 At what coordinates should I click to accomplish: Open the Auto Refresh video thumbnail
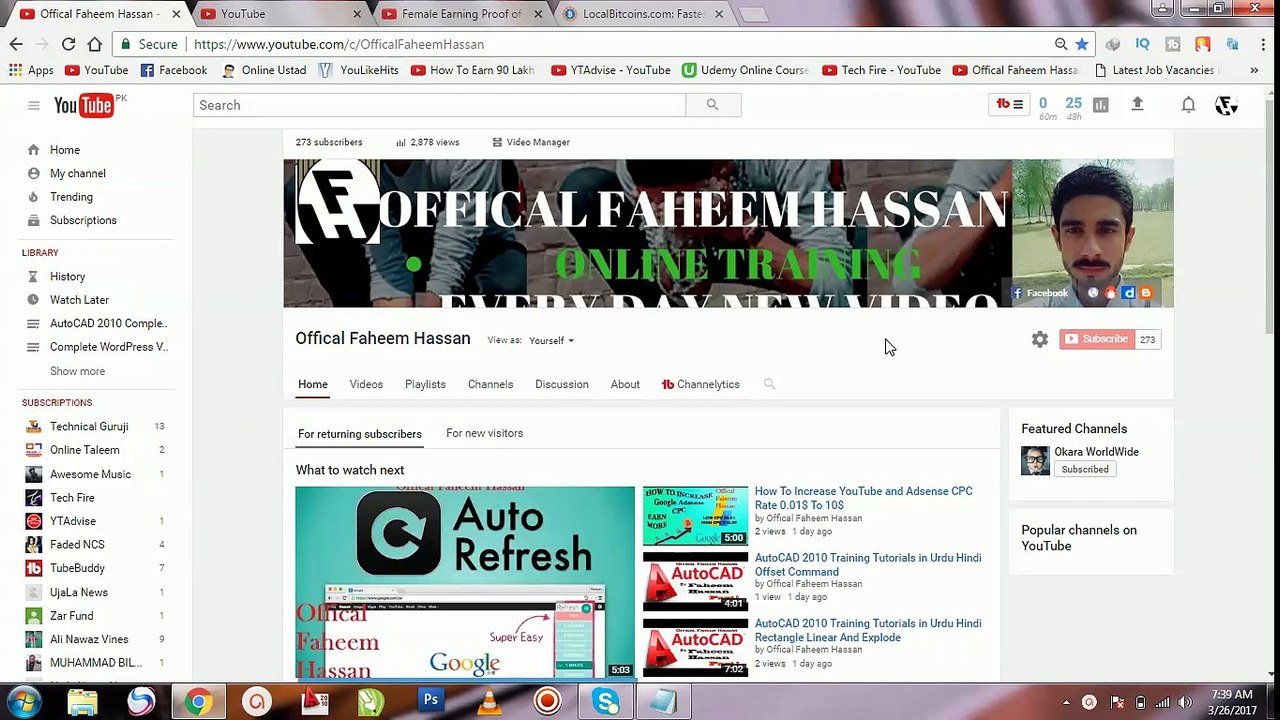click(465, 582)
